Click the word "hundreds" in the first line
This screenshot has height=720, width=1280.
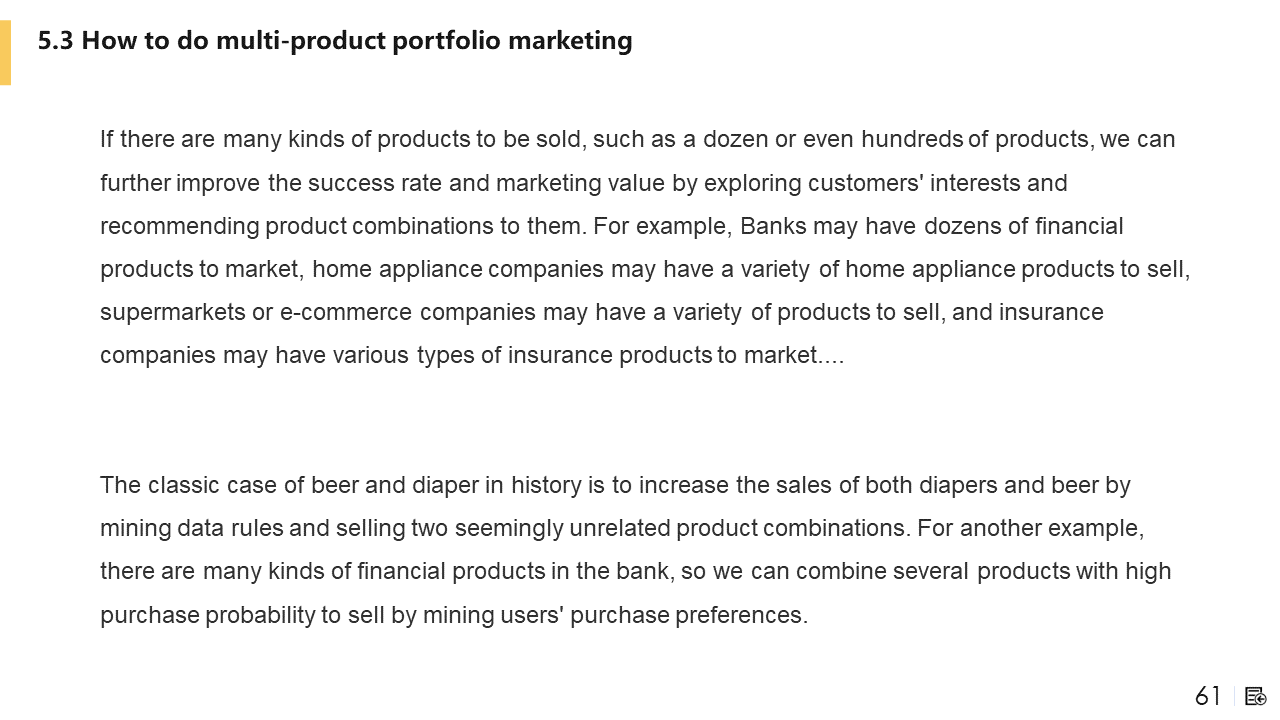click(x=912, y=139)
